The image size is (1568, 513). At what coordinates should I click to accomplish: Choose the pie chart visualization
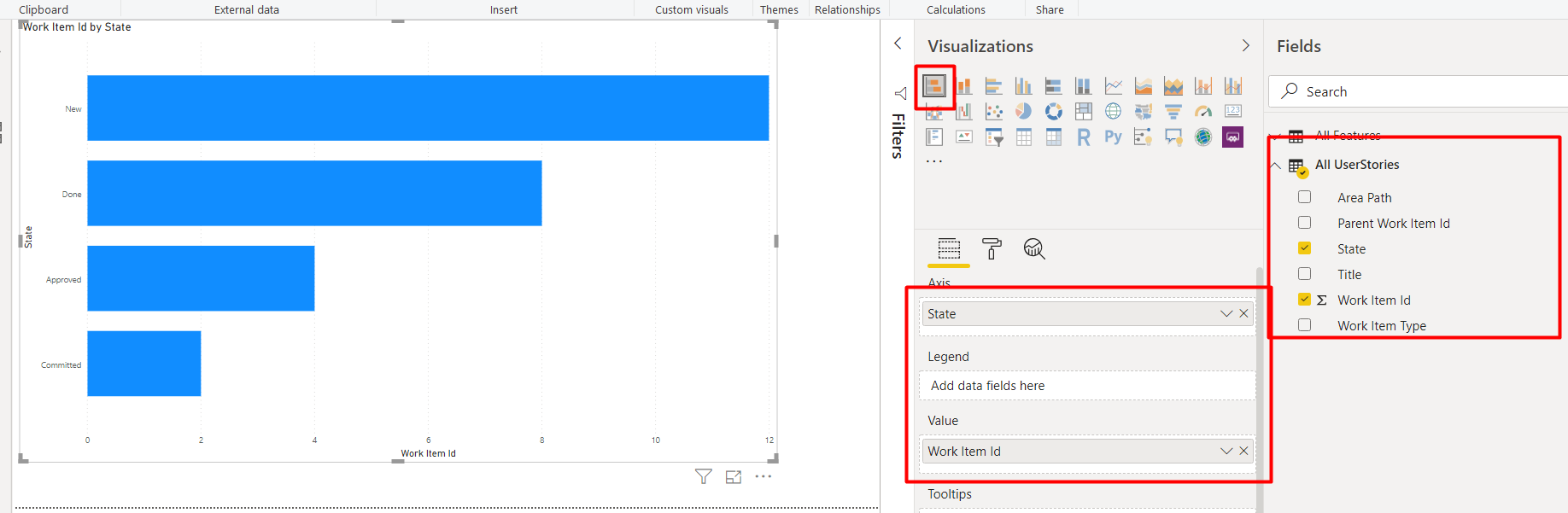pos(1023,111)
